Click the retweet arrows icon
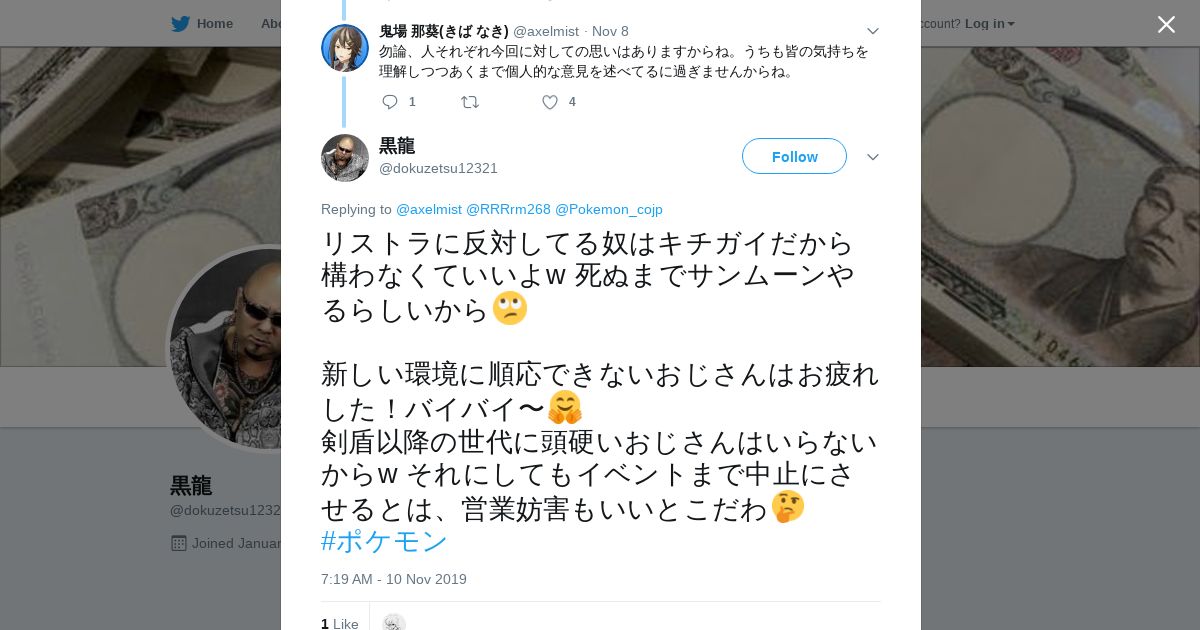The height and width of the screenshot is (630, 1200). click(x=469, y=102)
